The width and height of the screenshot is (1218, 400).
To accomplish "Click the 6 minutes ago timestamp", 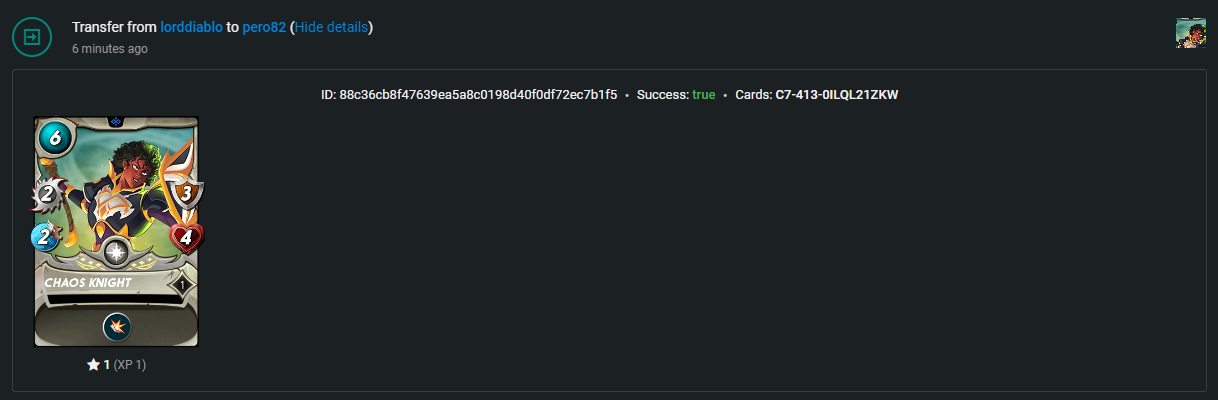I will [x=110, y=48].
